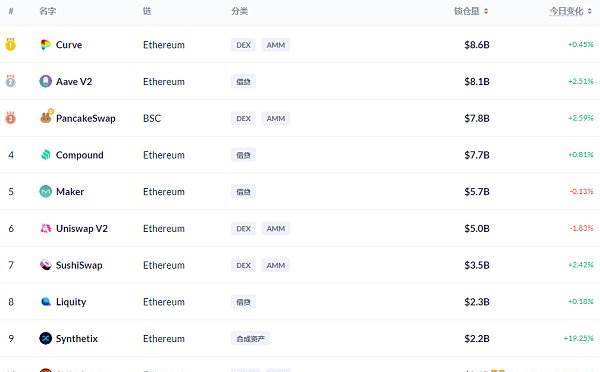The height and width of the screenshot is (372, 600).
Task: Click the $5.7B locked value for Maker
Action: click(477, 191)
